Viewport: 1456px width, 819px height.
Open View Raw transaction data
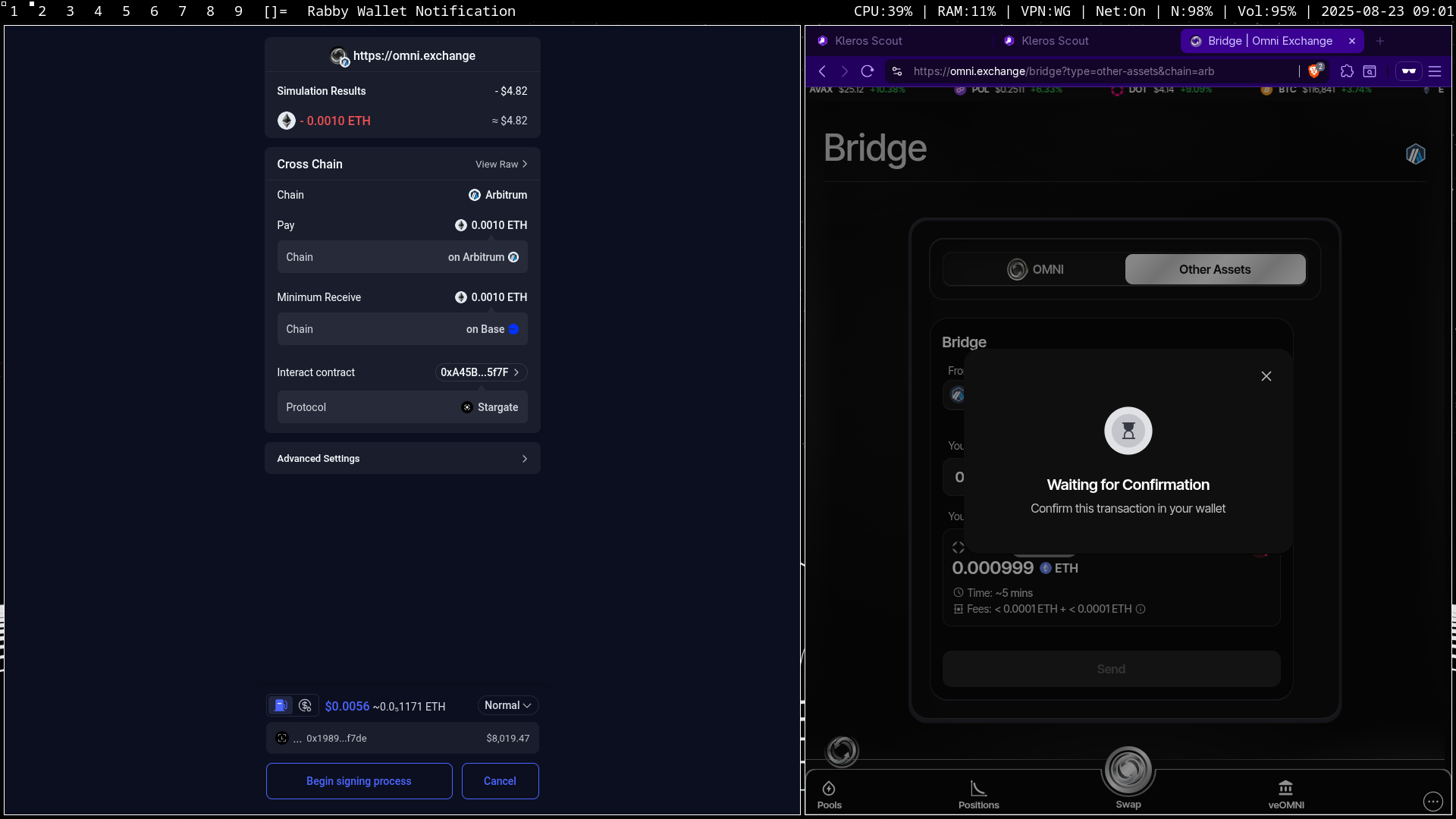pos(501,164)
